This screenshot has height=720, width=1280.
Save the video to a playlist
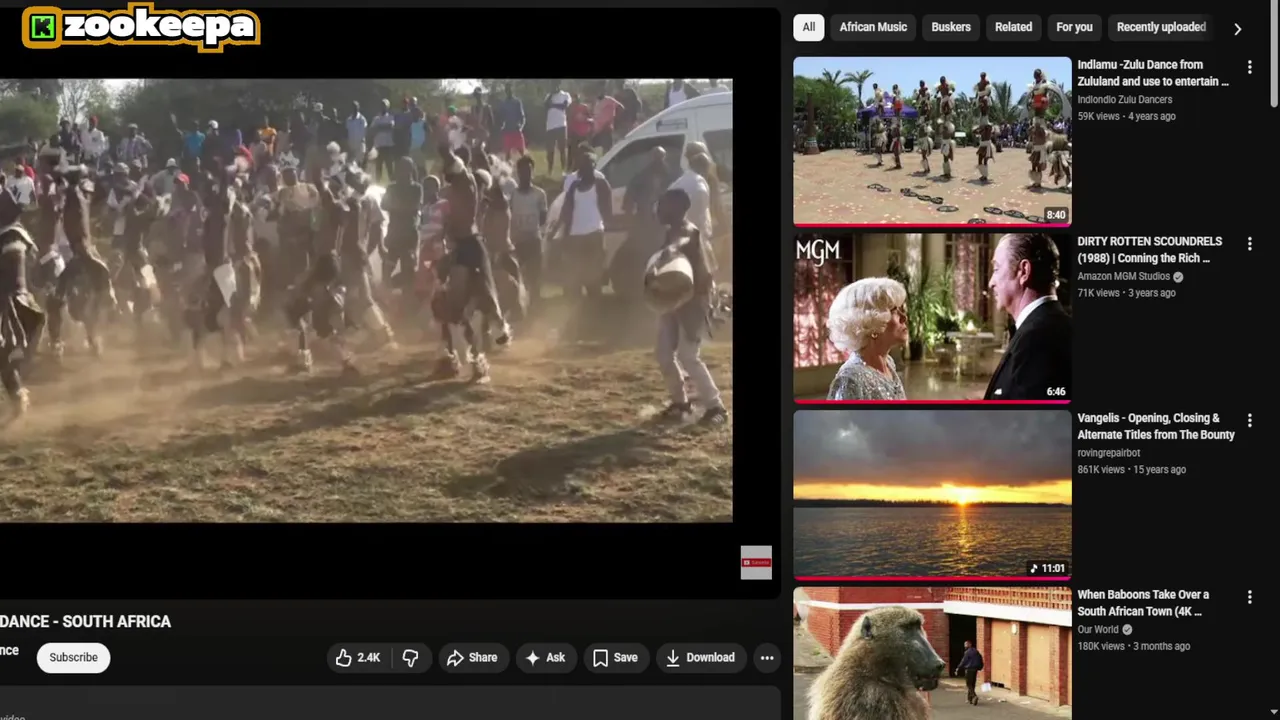pyautogui.click(x=615, y=657)
